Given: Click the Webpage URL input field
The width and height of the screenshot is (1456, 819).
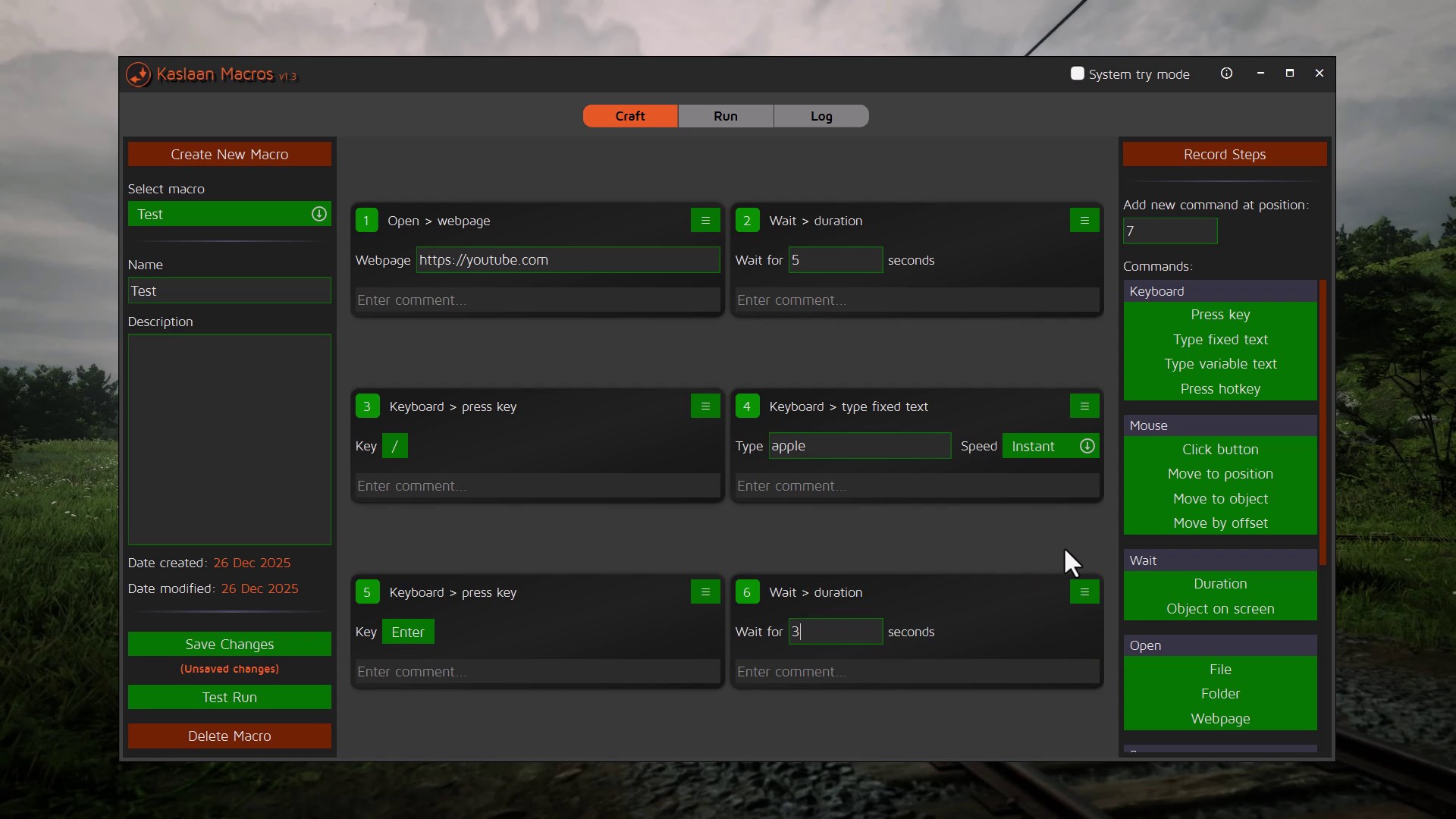Looking at the screenshot, I should pos(567,260).
